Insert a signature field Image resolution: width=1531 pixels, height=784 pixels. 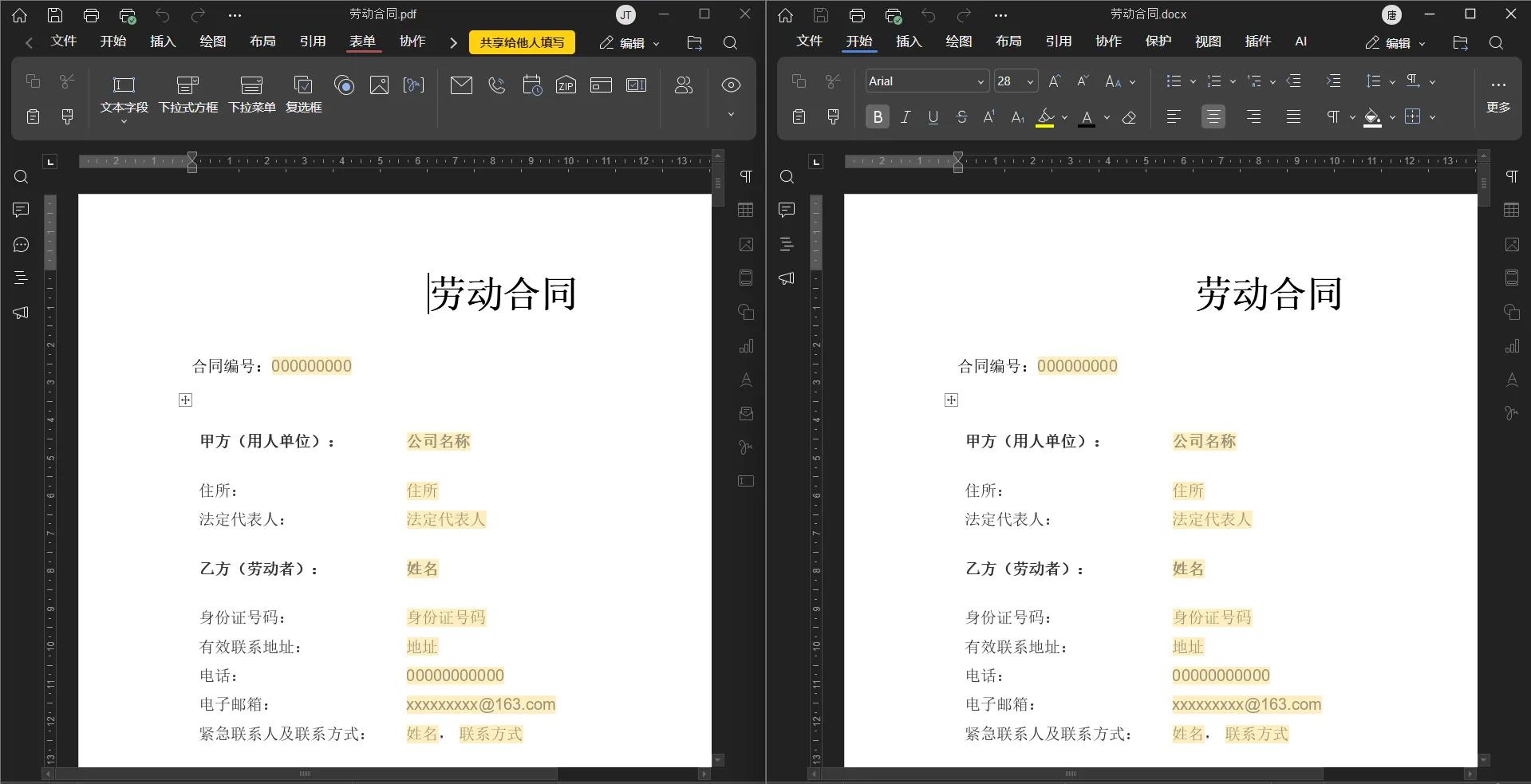click(414, 85)
